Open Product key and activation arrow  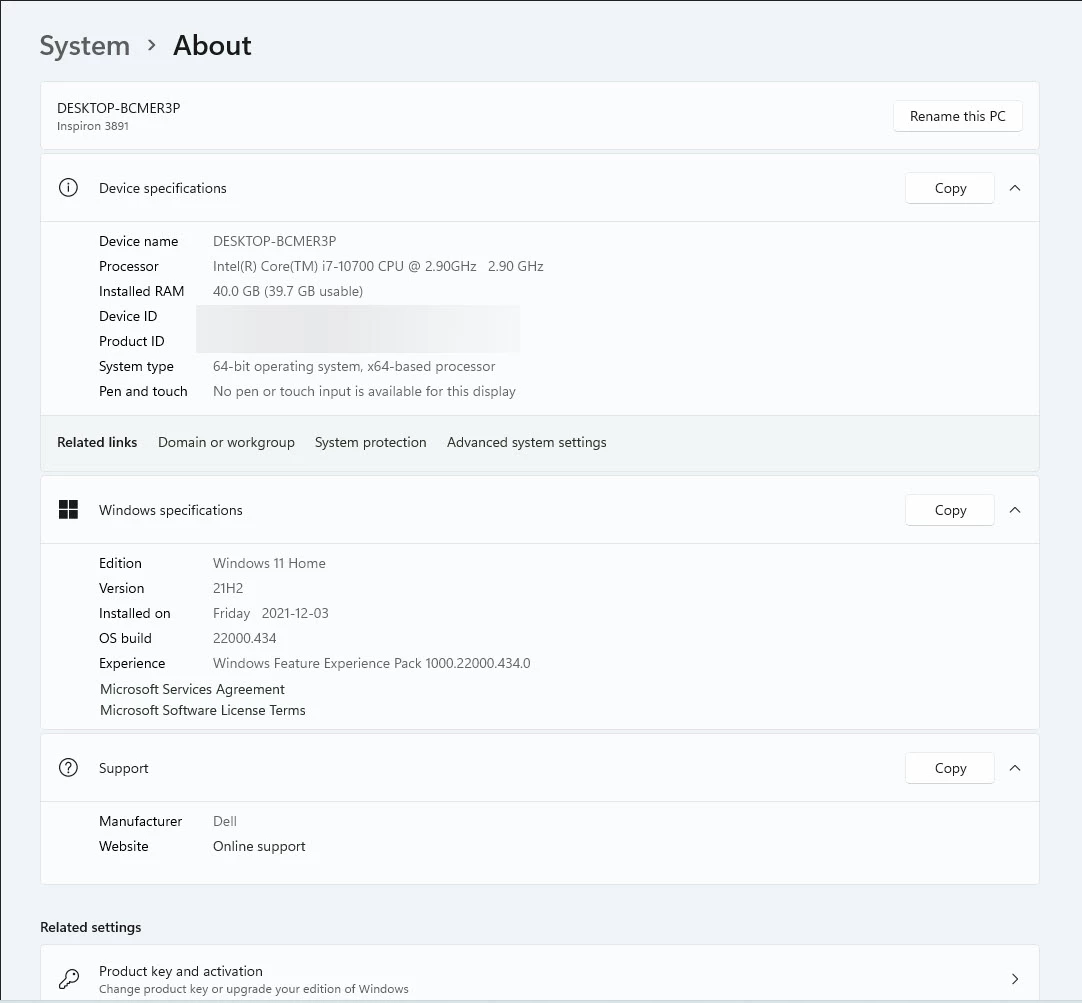(1015, 979)
